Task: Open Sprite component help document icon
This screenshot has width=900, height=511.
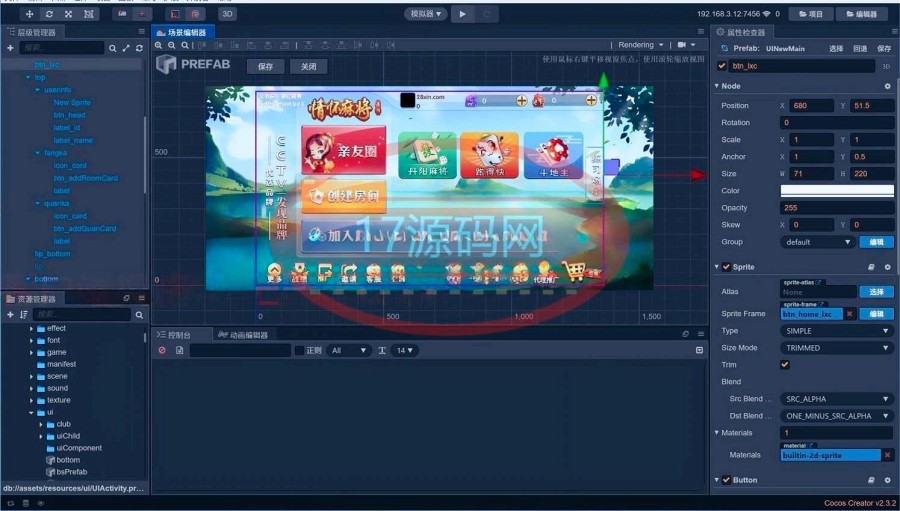Action: pyautogui.click(x=871, y=267)
